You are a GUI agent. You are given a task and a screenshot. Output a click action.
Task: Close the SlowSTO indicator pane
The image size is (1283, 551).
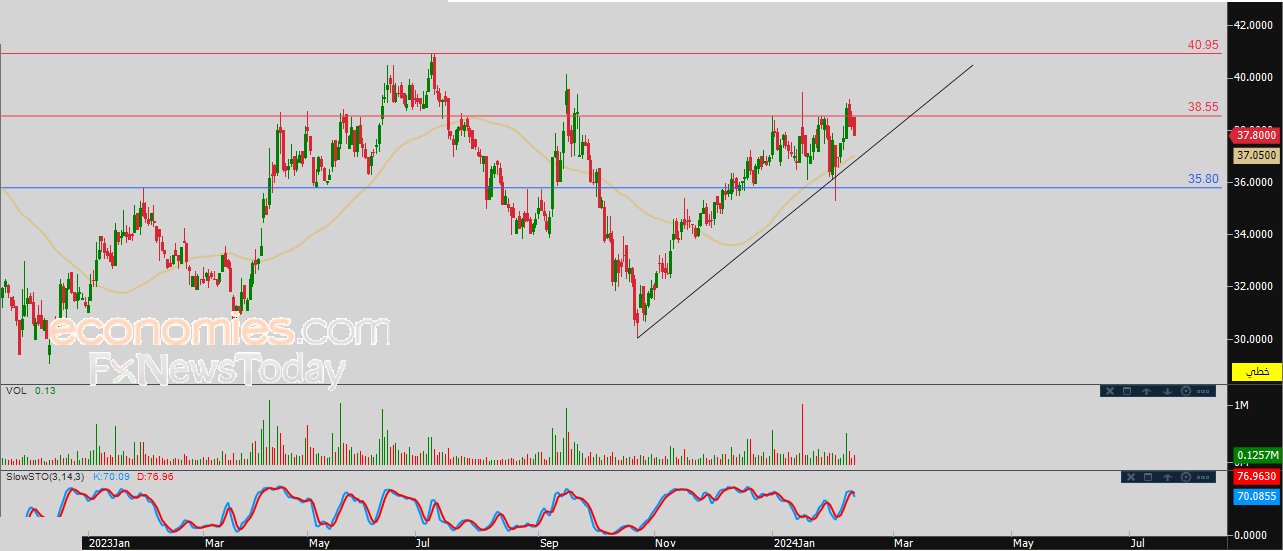tap(1131, 477)
